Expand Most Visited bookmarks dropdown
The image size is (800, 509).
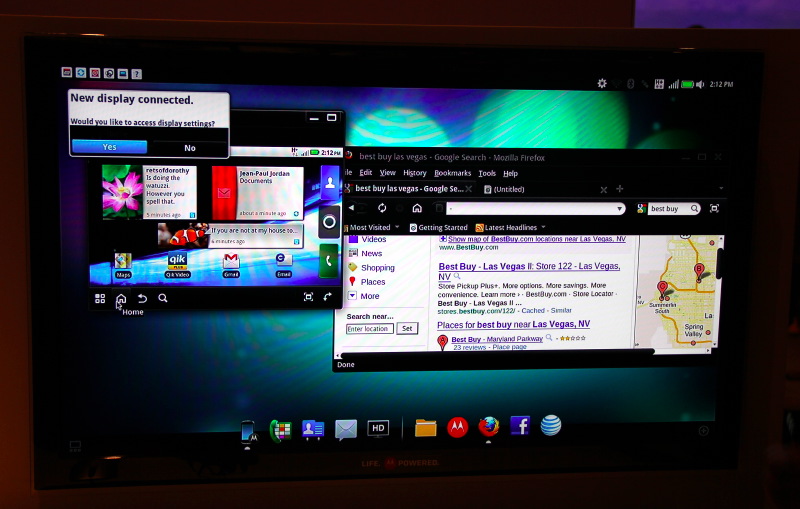397,227
